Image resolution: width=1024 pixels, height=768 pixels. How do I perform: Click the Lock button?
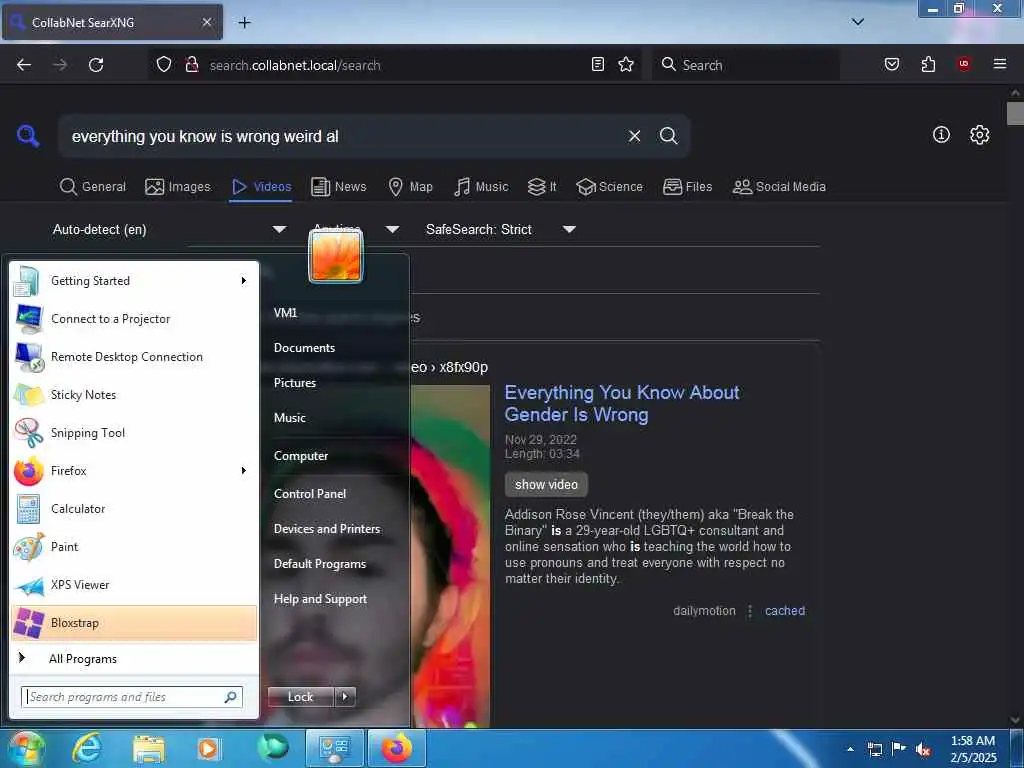(x=300, y=697)
